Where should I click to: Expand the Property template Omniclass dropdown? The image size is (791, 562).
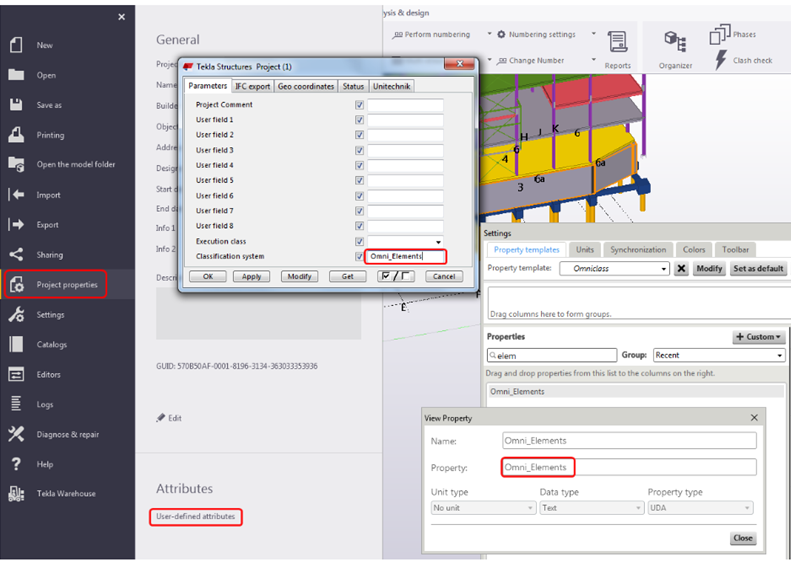(664, 269)
